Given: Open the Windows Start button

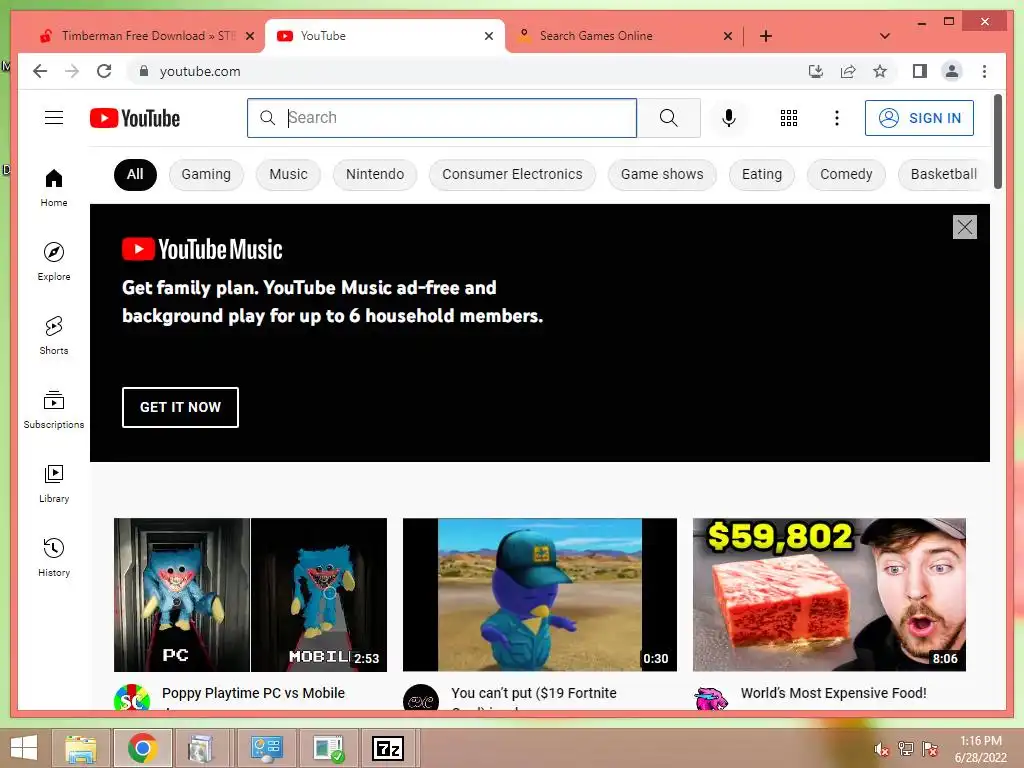Looking at the screenshot, I should [24, 748].
